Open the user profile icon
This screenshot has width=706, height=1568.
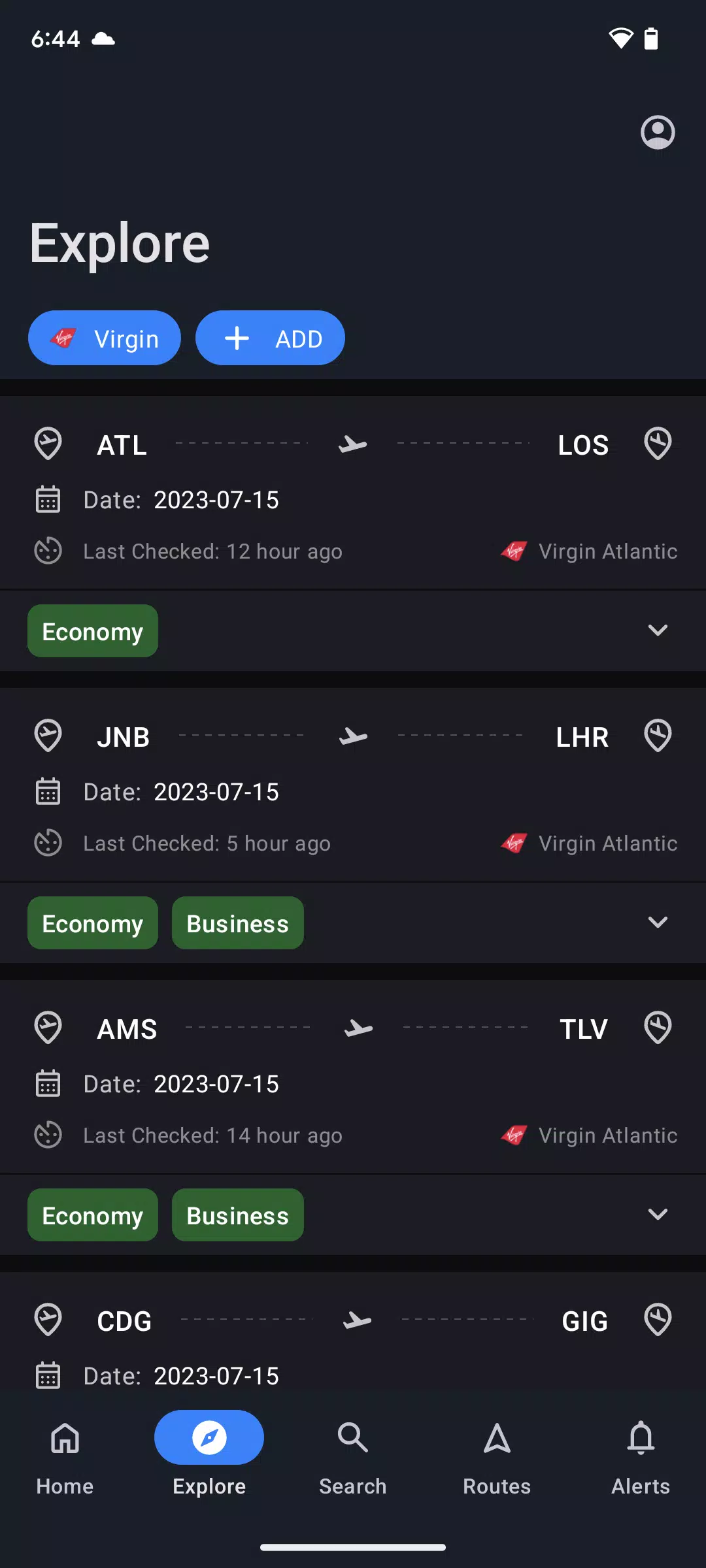pos(658,133)
